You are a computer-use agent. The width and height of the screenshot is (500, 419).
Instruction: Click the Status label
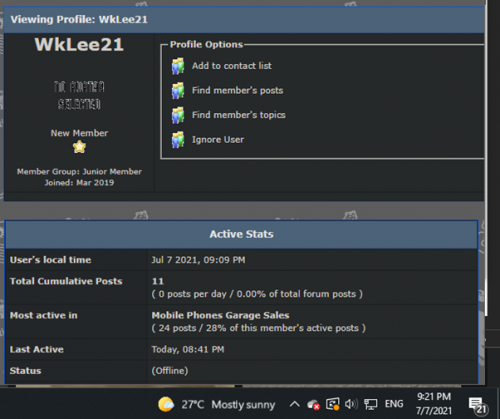25,371
